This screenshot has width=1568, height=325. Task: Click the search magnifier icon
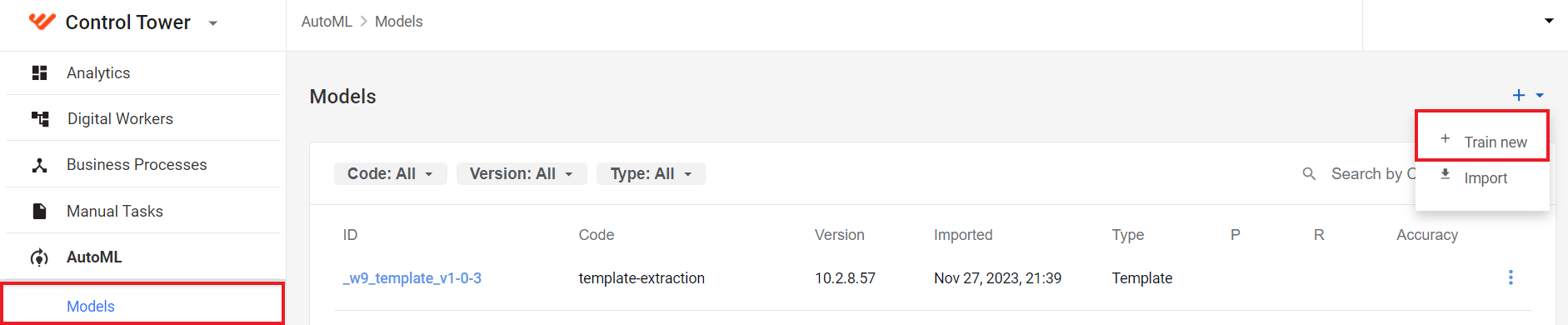pos(1309,173)
